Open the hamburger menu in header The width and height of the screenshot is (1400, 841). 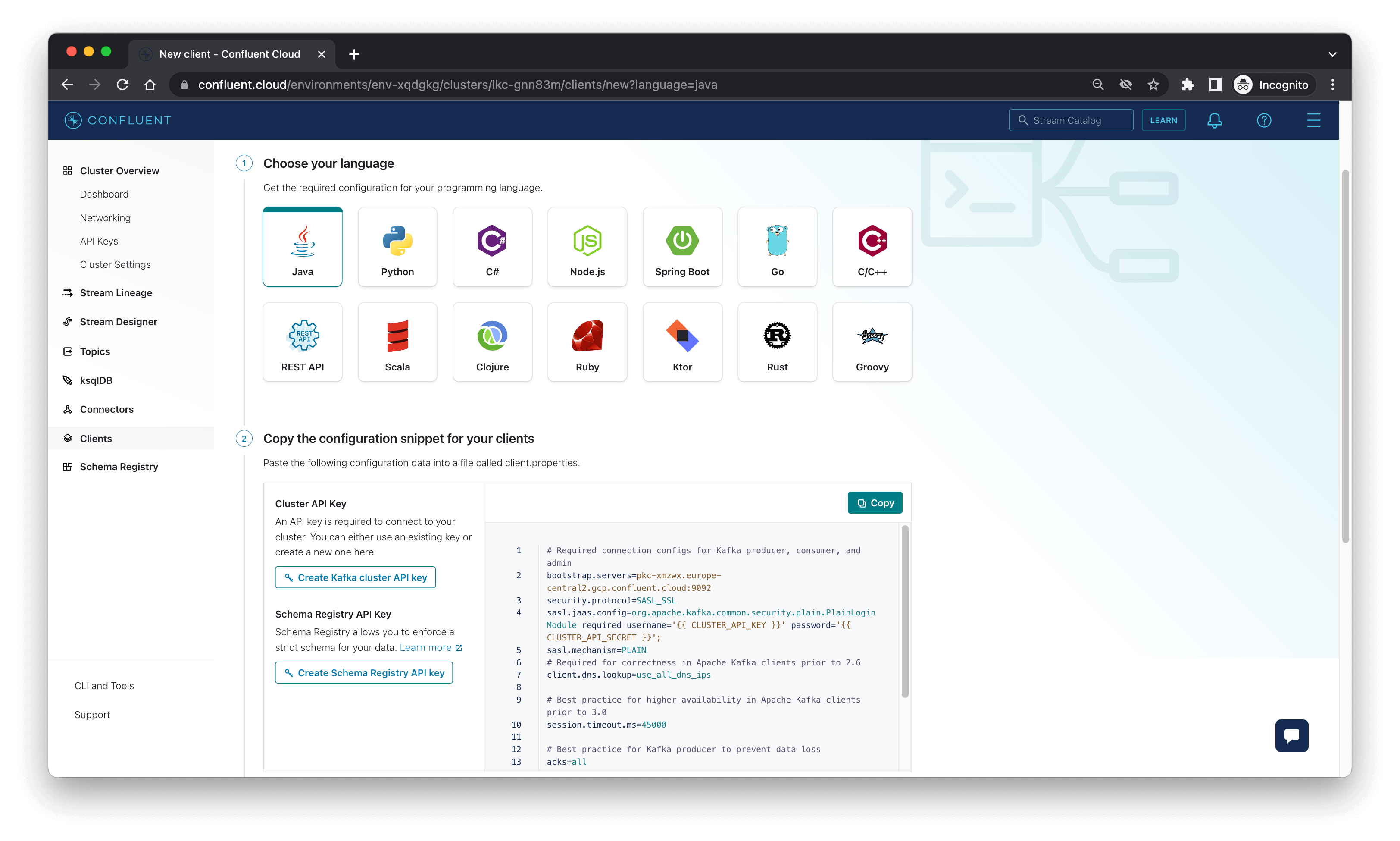tap(1313, 120)
